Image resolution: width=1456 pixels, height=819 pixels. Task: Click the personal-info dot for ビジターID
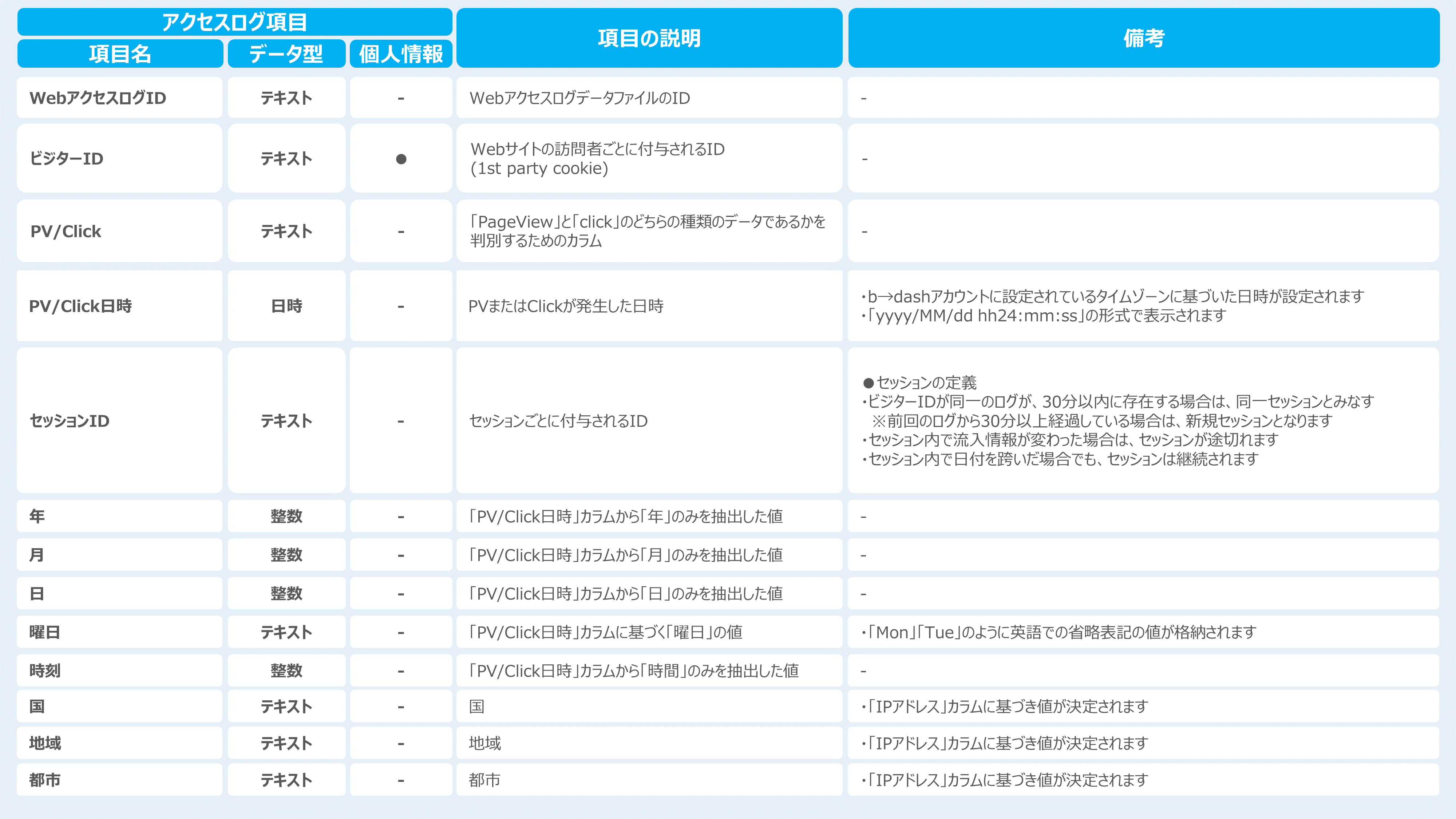point(401,159)
